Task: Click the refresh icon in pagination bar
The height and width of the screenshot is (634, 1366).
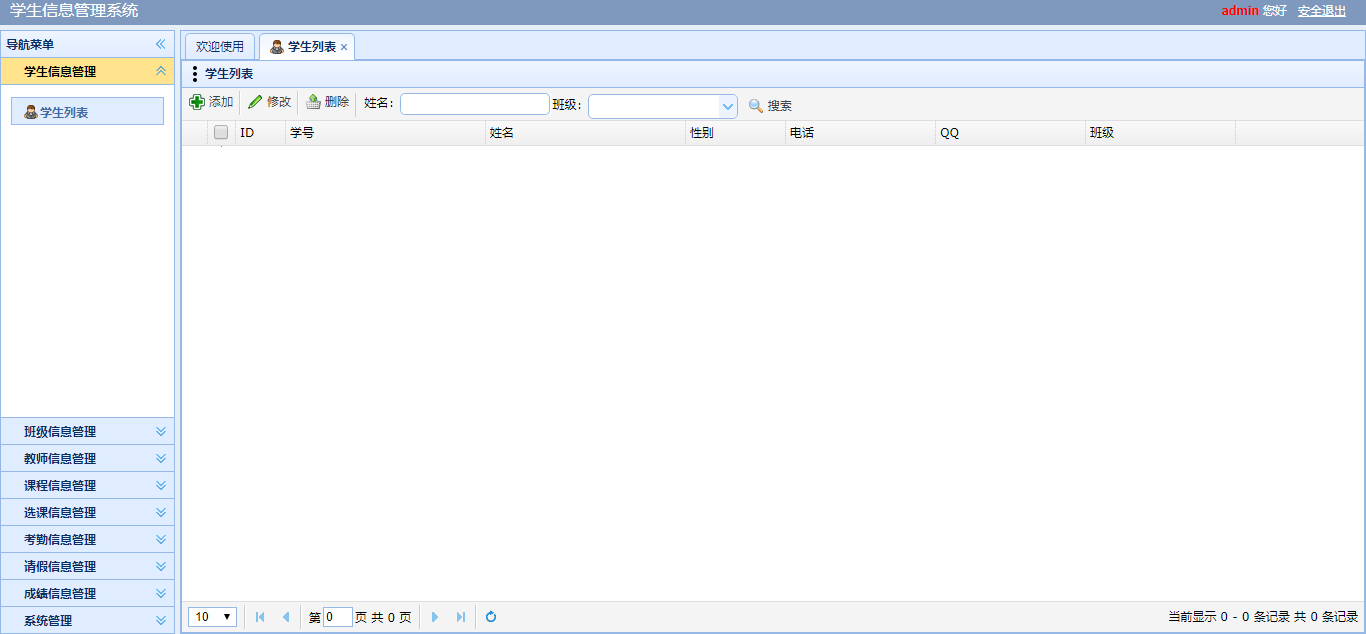Action: [x=491, y=617]
